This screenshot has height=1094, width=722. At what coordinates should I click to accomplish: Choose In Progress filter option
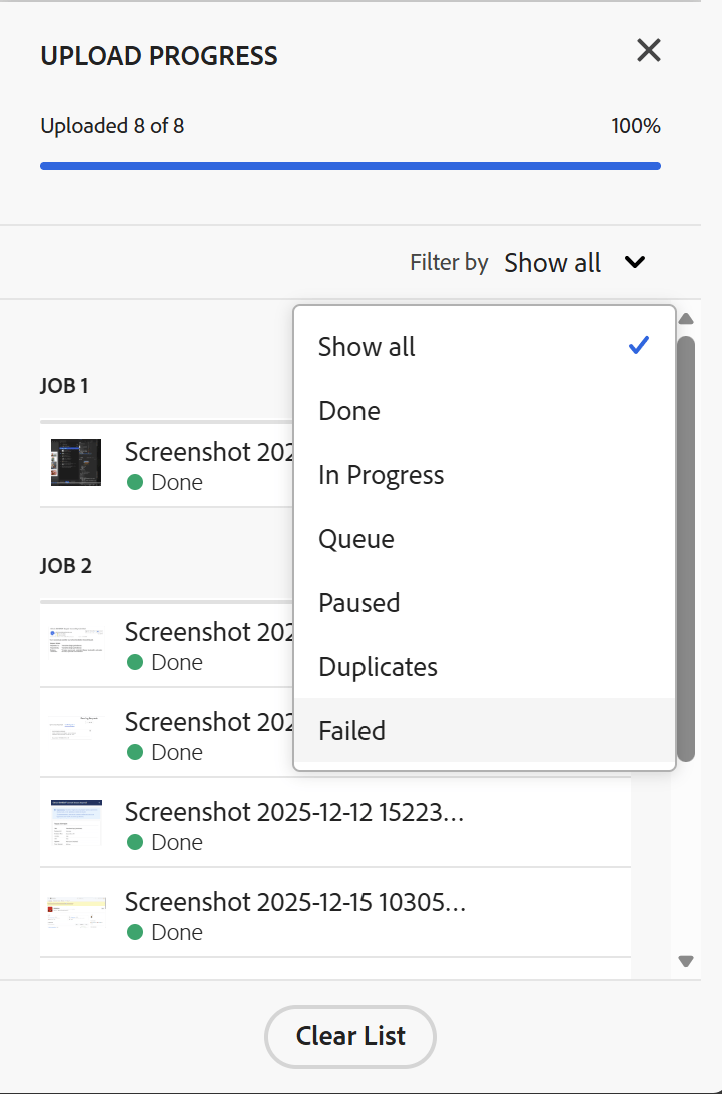[x=381, y=474]
